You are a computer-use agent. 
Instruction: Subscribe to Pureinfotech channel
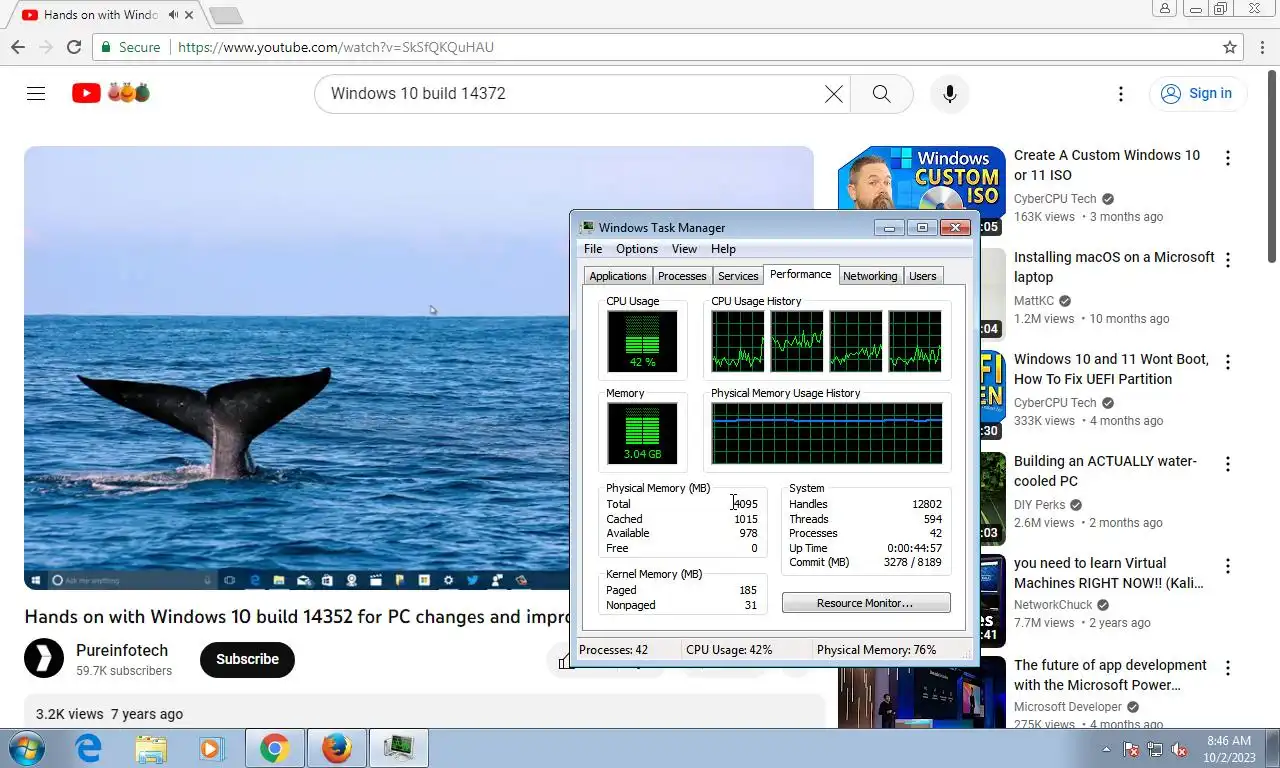247,659
